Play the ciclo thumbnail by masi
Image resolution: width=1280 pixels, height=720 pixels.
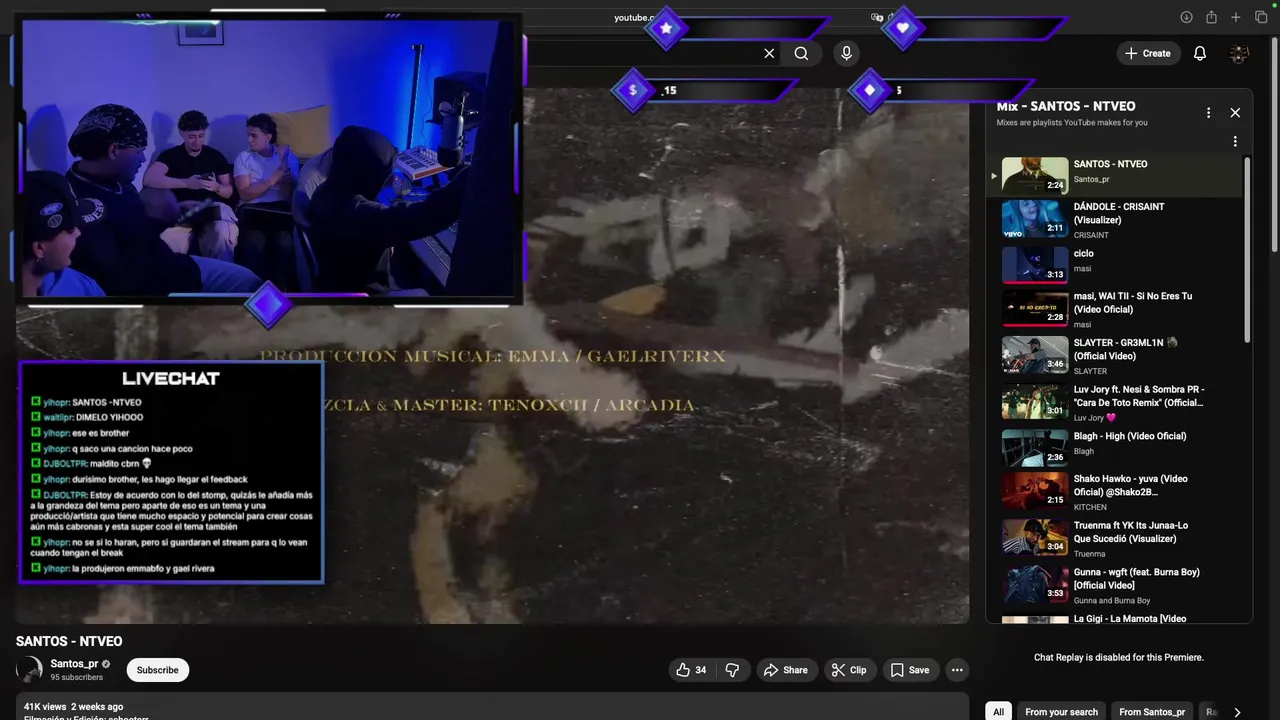1035,265
